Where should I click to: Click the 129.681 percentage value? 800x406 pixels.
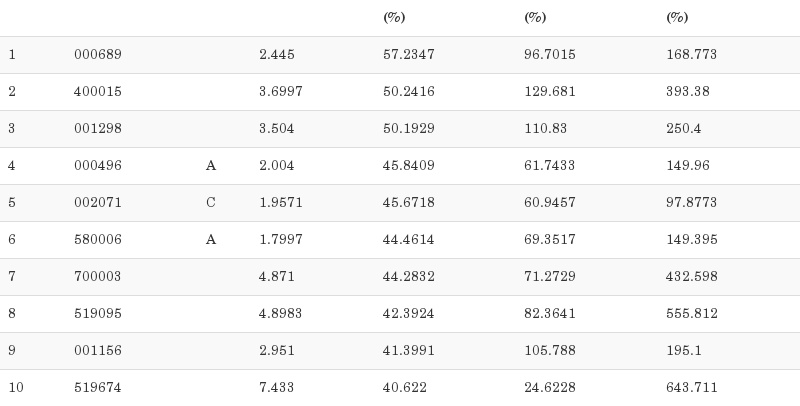(x=550, y=92)
